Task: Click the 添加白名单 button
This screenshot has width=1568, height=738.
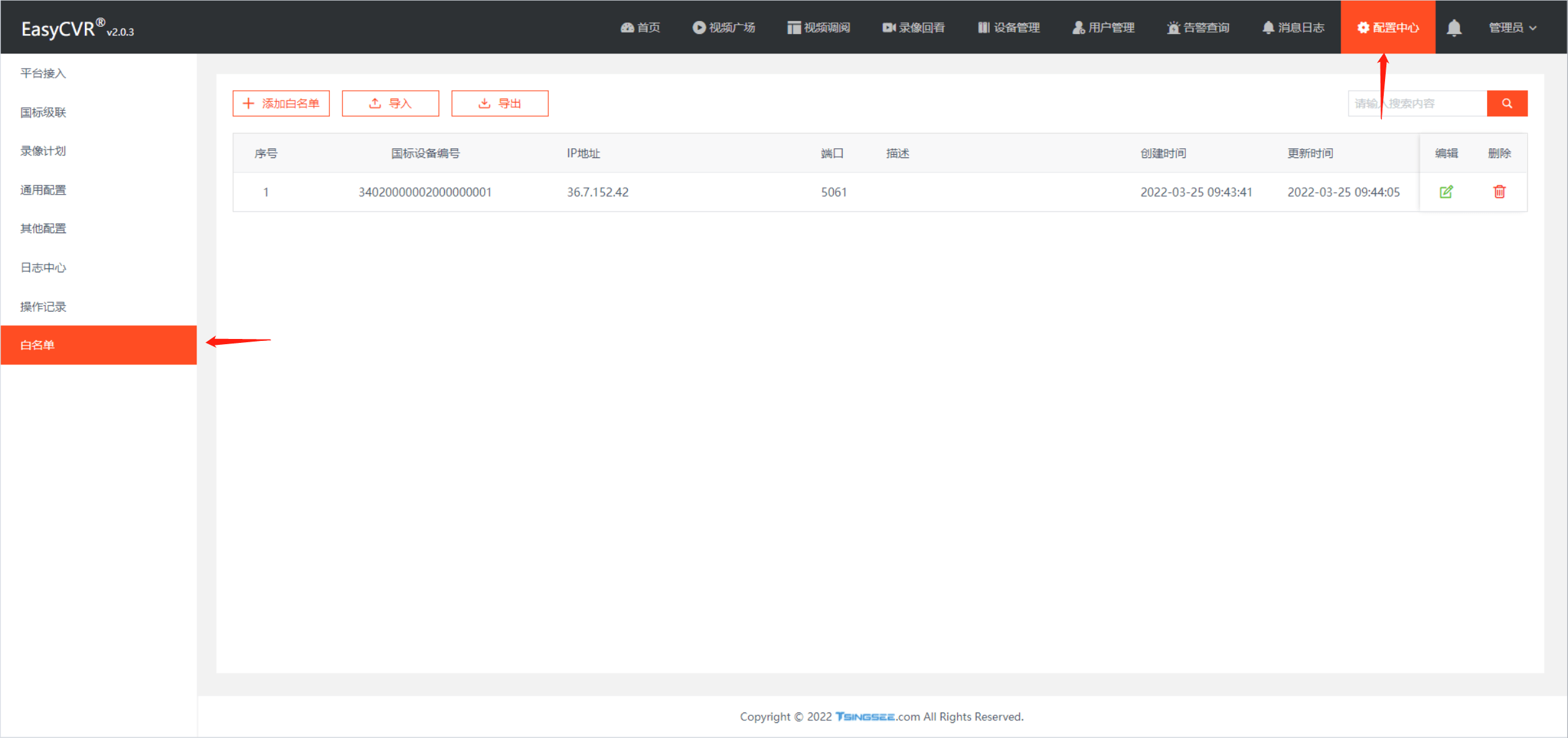Action: coord(281,103)
